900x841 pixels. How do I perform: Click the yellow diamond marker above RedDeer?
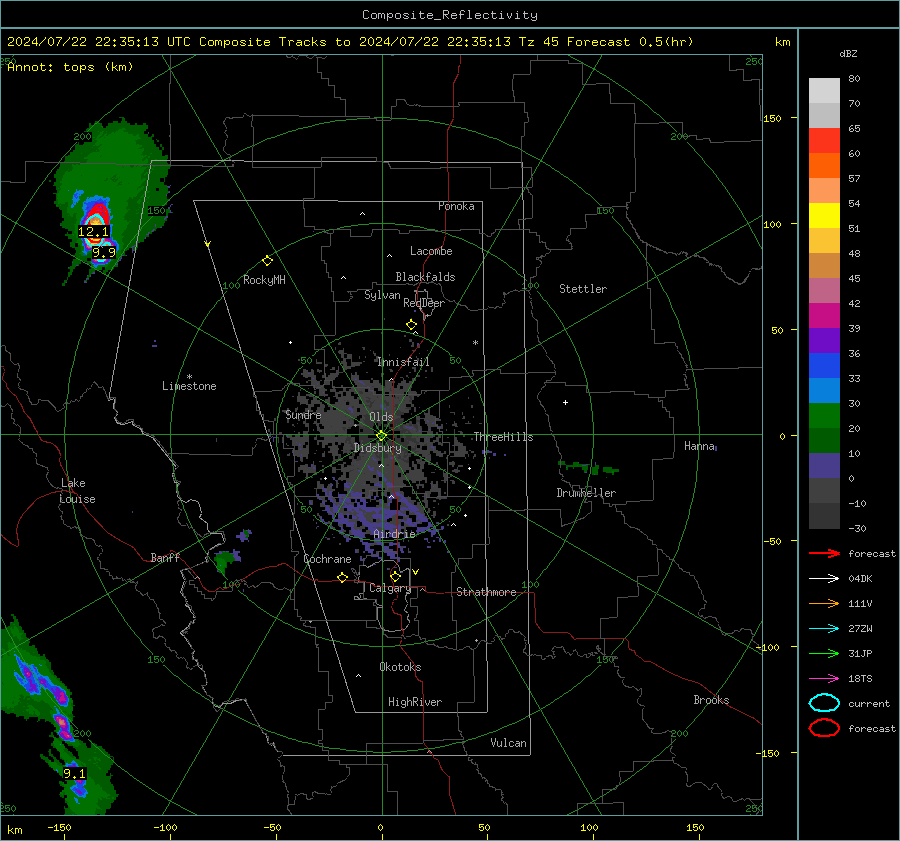412,325
